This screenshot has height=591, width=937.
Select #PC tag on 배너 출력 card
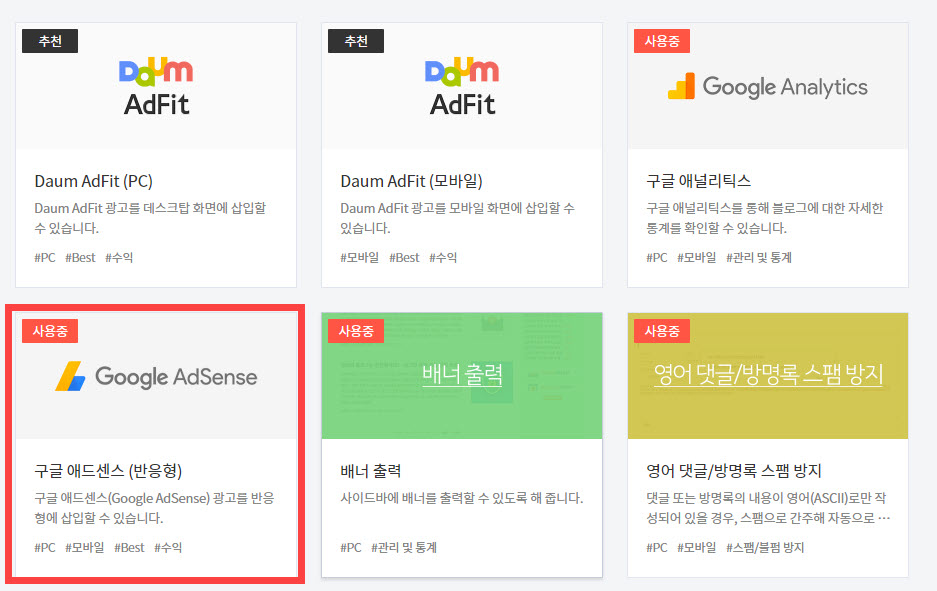[351, 547]
